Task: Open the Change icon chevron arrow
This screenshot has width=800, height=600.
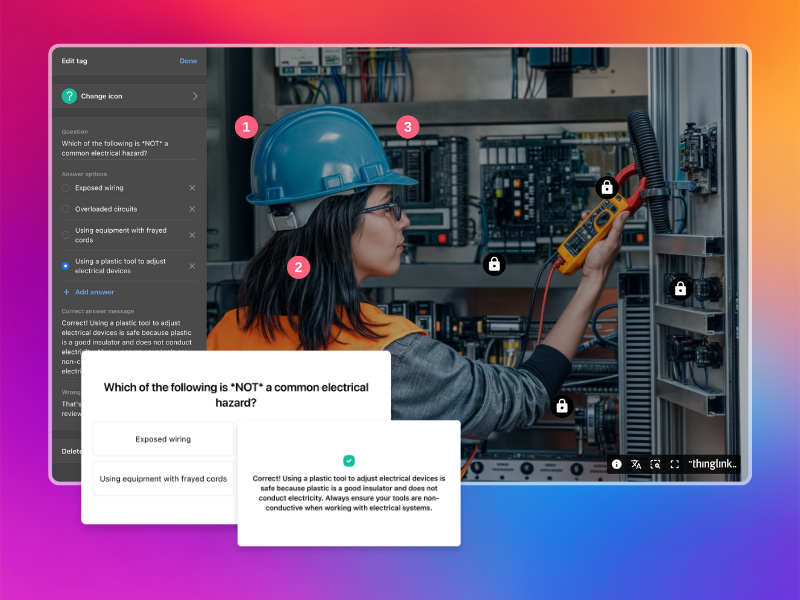Action: (195, 96)
